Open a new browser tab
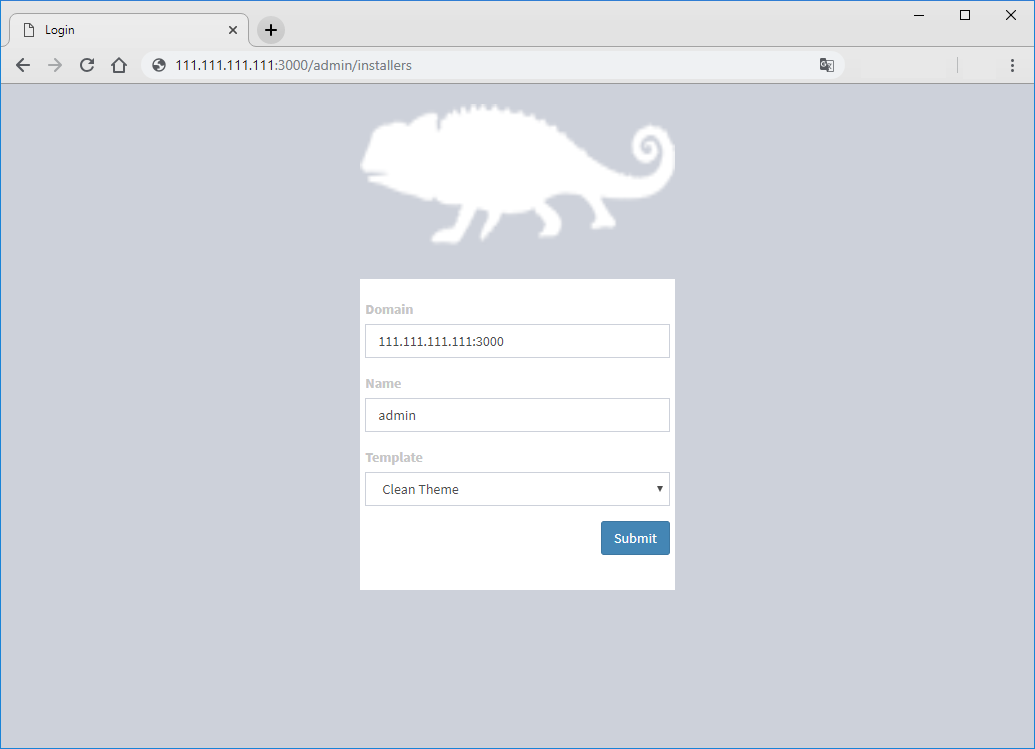Image resolution: width=1035 pixels, height=749 pixels. click(x=269, y=29)
